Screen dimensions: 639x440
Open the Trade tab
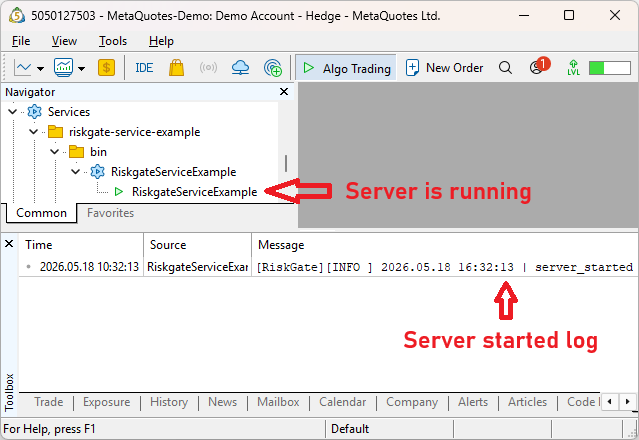click(49, 402)
